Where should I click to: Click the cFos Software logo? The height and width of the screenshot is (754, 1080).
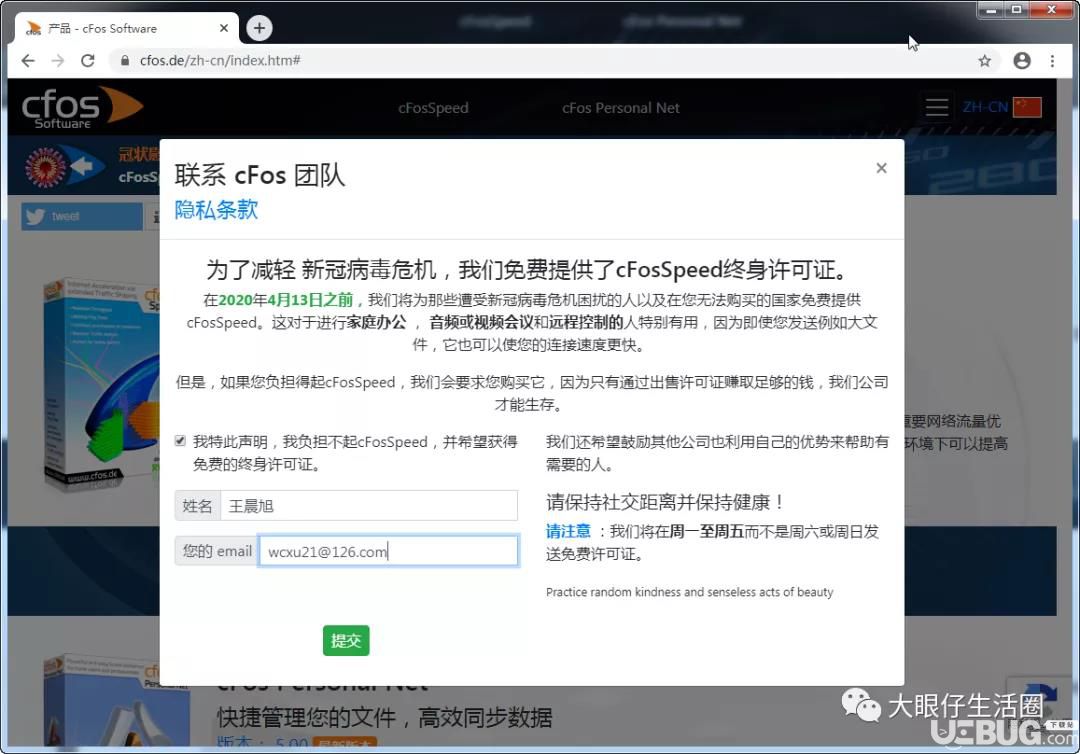click(x=82, y=107)
